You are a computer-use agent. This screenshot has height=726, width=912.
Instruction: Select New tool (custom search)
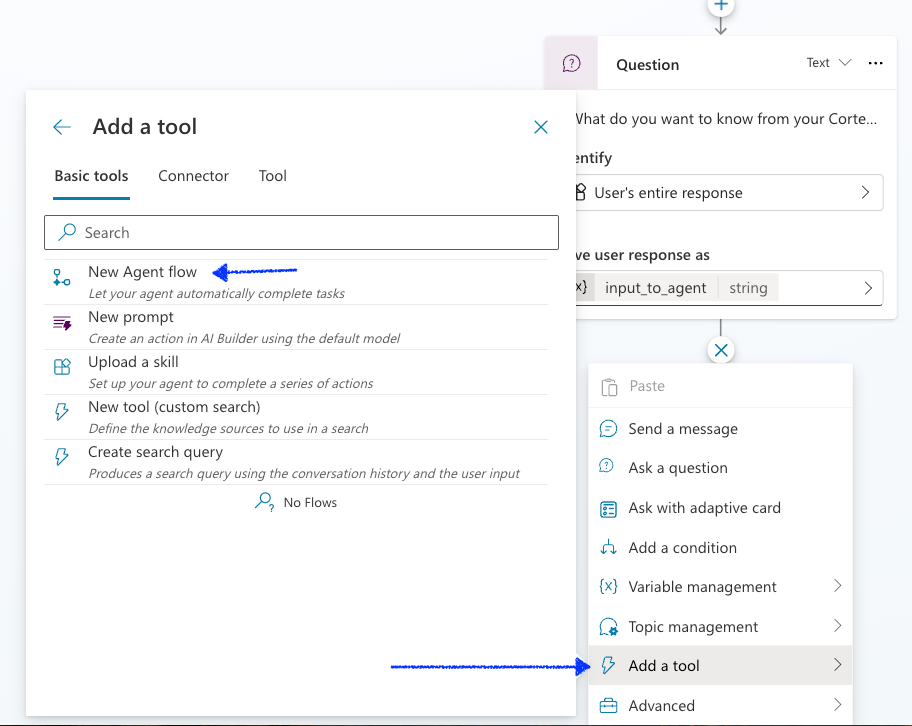tap(174, 407)
